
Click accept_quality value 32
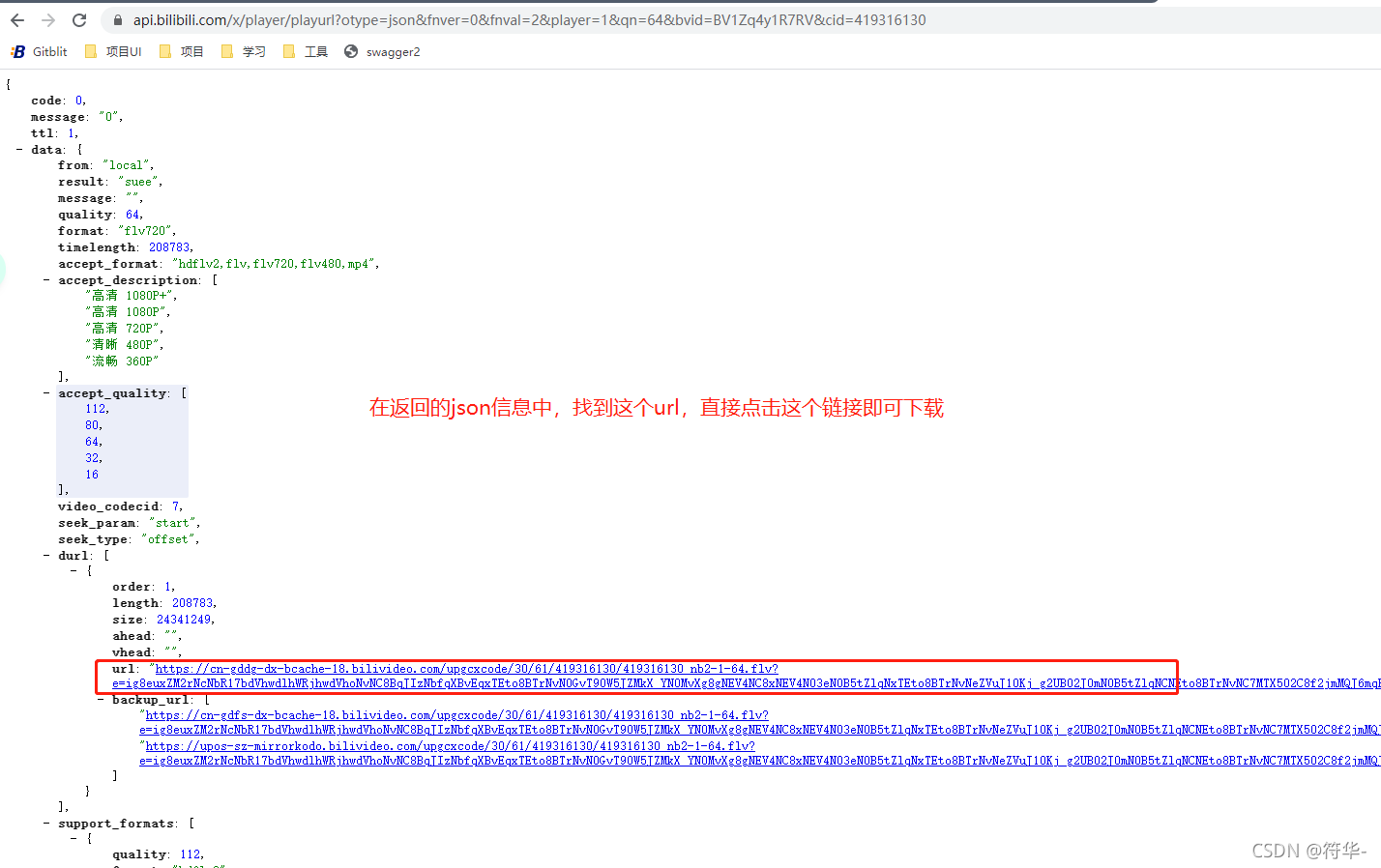(92, 458)
